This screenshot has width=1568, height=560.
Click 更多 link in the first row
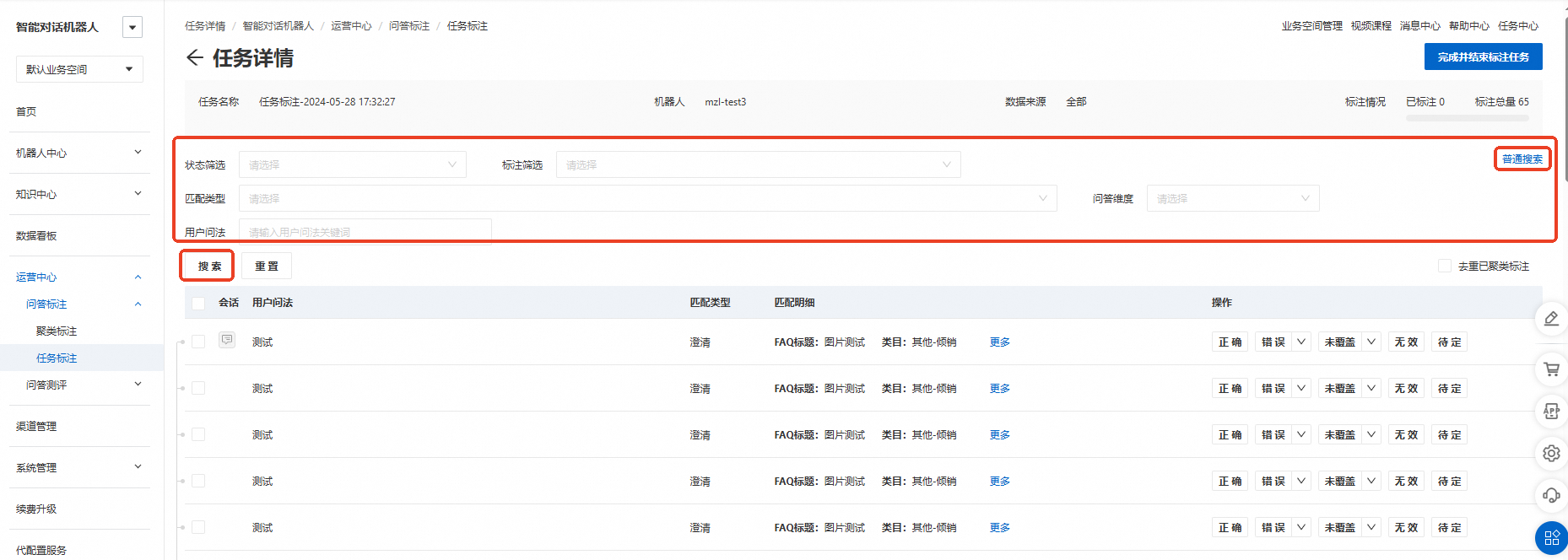[x=1000, y=342]
